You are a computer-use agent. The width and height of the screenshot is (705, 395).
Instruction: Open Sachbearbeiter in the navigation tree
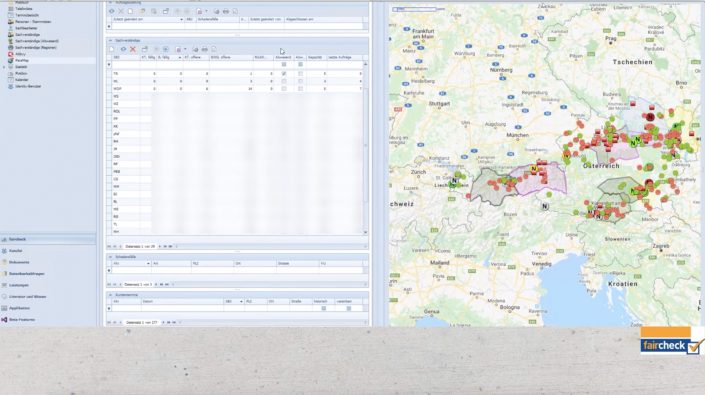(x=26, y=28)
